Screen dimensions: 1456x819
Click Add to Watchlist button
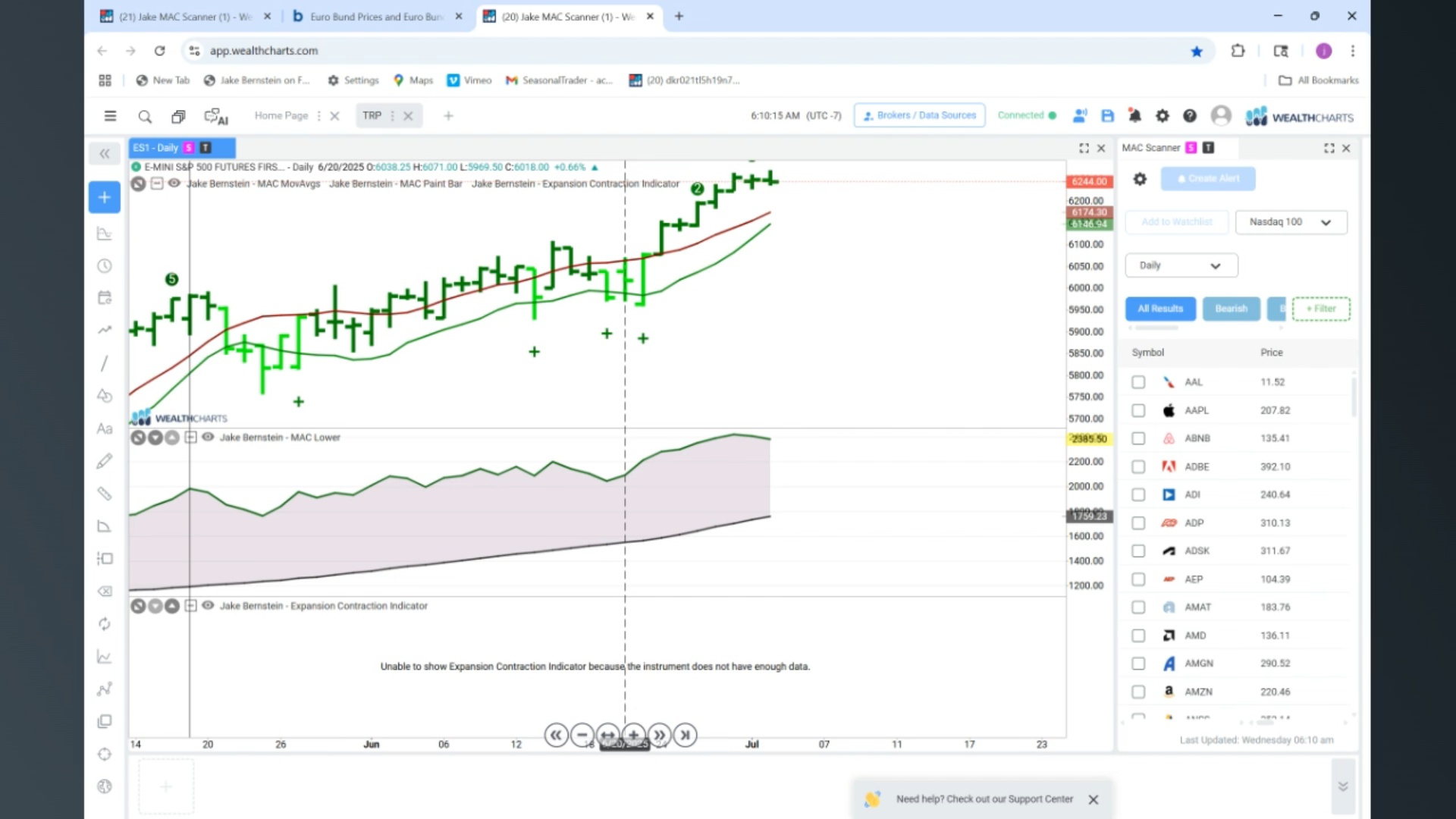pyautogui.click(x=1177, y=222)
